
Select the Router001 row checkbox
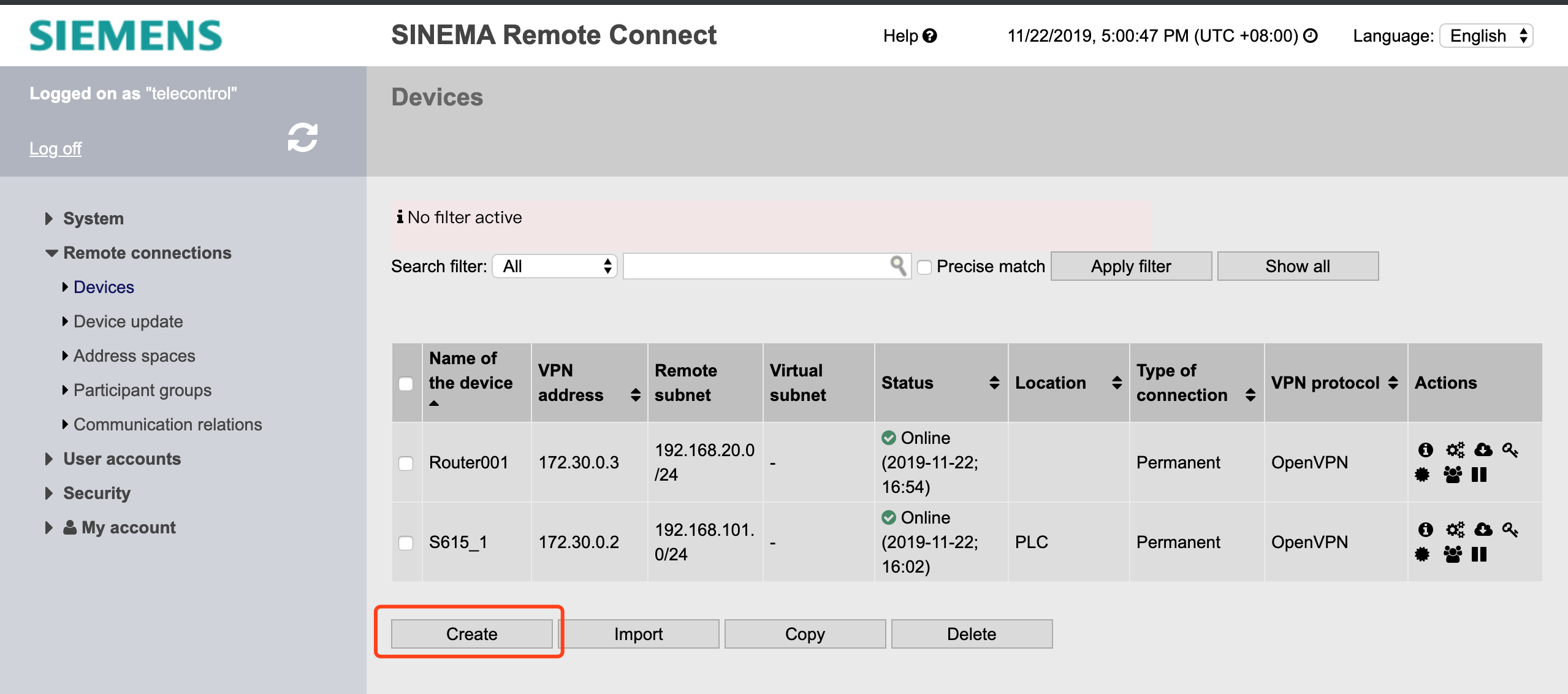pos(406,463)
